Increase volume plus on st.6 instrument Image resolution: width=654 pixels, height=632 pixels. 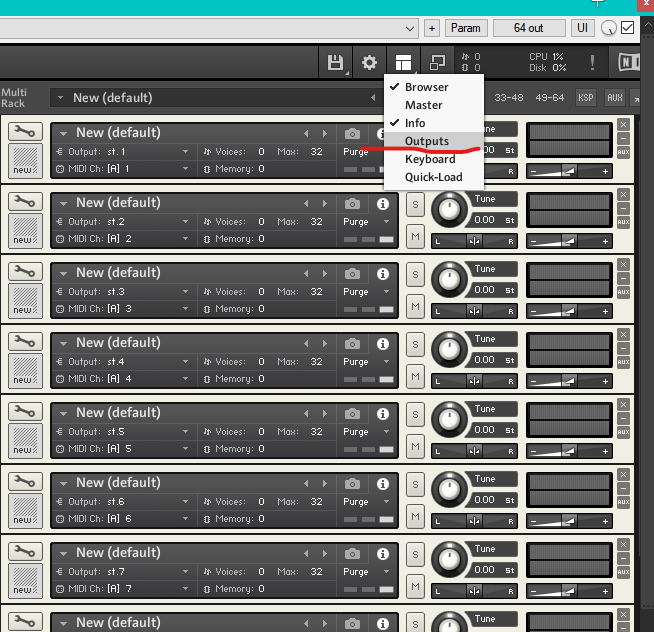coord(605,521)
